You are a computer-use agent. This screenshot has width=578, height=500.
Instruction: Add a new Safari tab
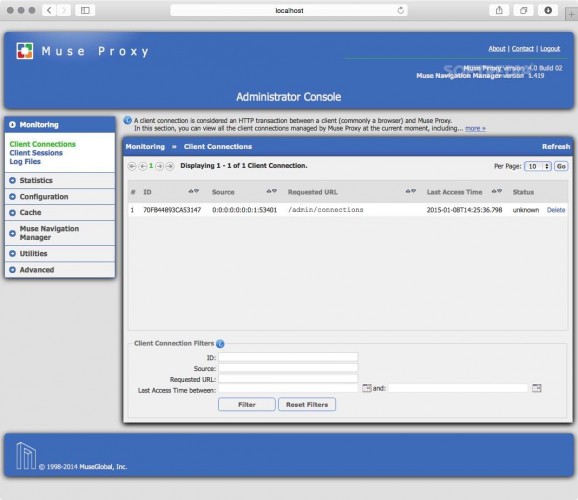[571, 14]
